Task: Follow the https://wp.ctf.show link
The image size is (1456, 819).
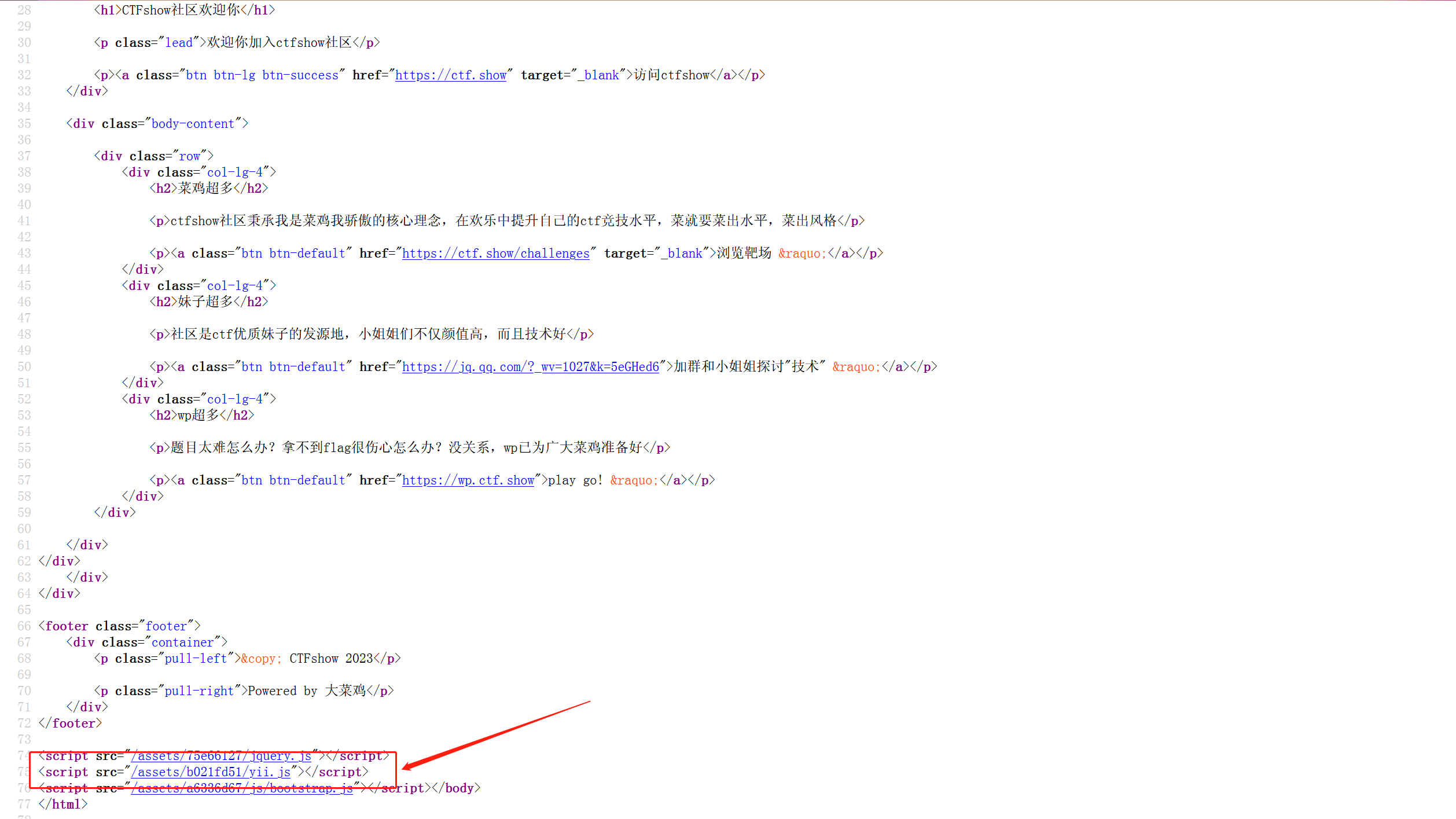Action: coord(468,480)
